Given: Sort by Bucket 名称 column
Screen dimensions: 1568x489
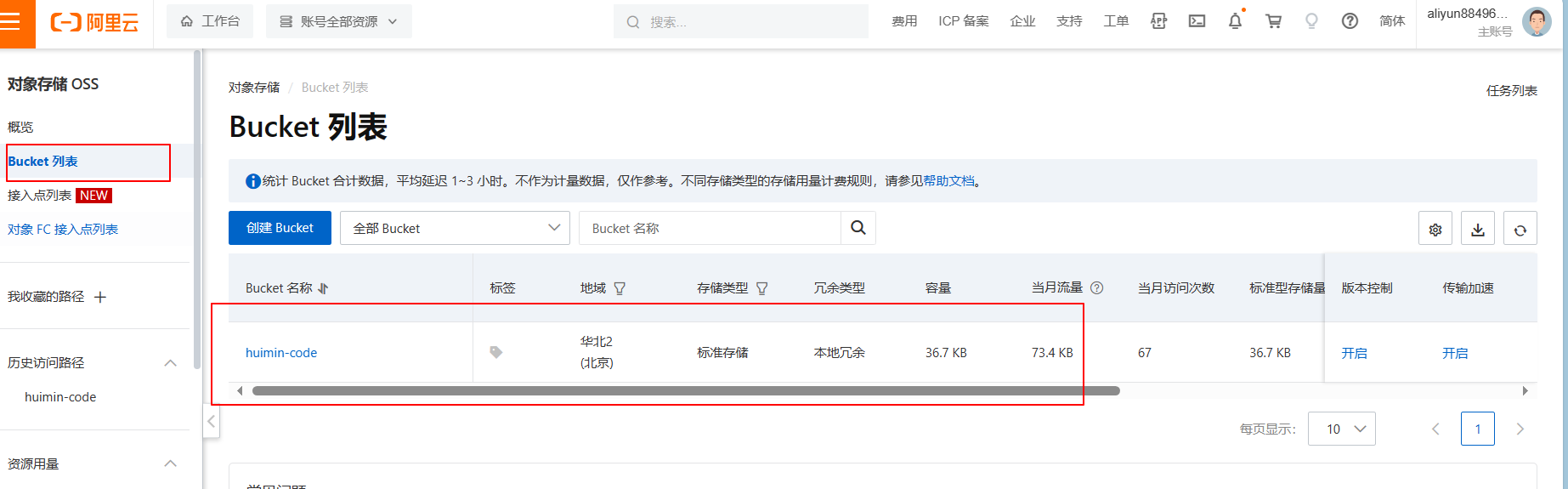Looking at the screenshot, I should coord(323,288).
